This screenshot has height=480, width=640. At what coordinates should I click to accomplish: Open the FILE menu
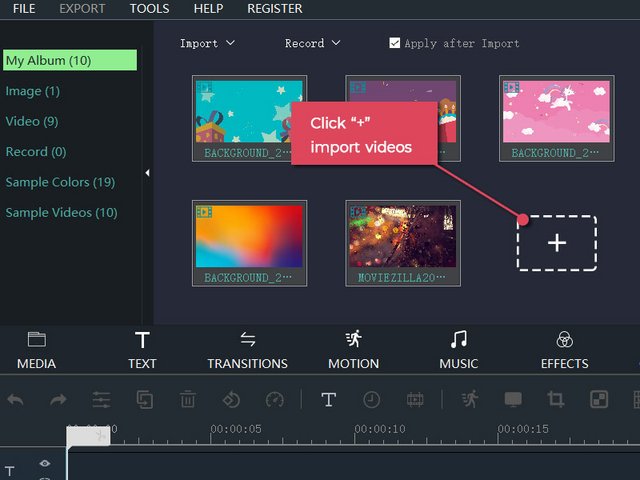point(24,8)
